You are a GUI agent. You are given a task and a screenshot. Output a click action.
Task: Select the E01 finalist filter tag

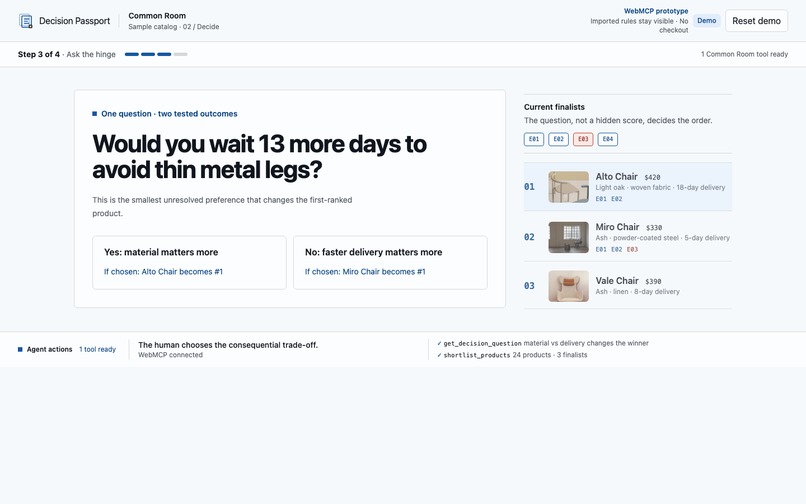(x=534, y=139)
